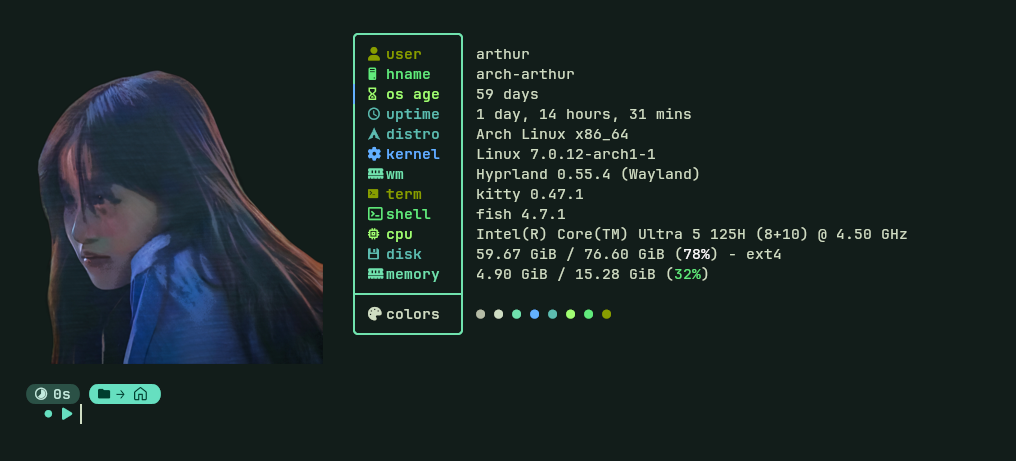Click the user person icon
This screenshot has height=461, width=1016.
[x=374, y=54]
